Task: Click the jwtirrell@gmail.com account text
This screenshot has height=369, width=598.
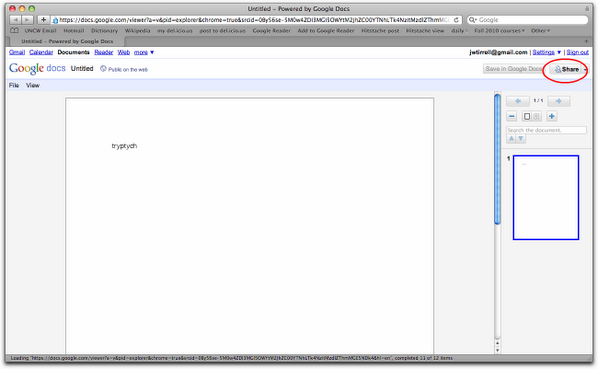Action: pos(498,52)
